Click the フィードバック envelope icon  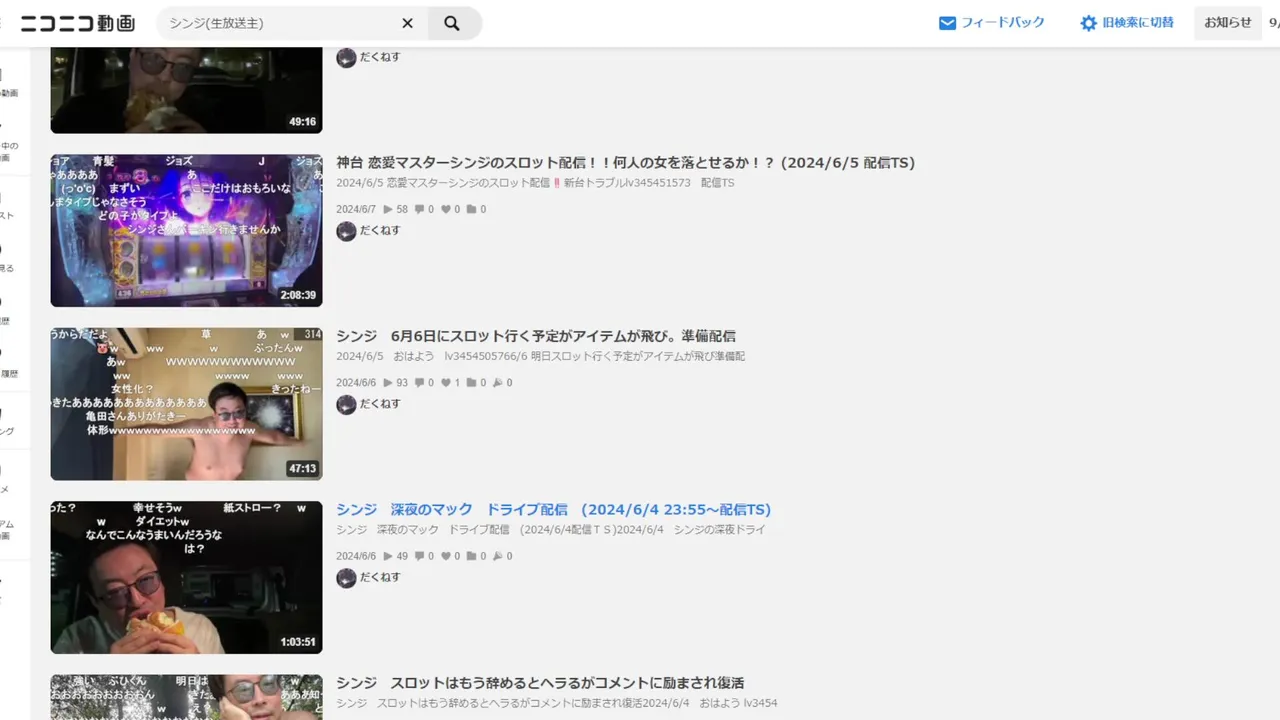(x=947, y=23)
